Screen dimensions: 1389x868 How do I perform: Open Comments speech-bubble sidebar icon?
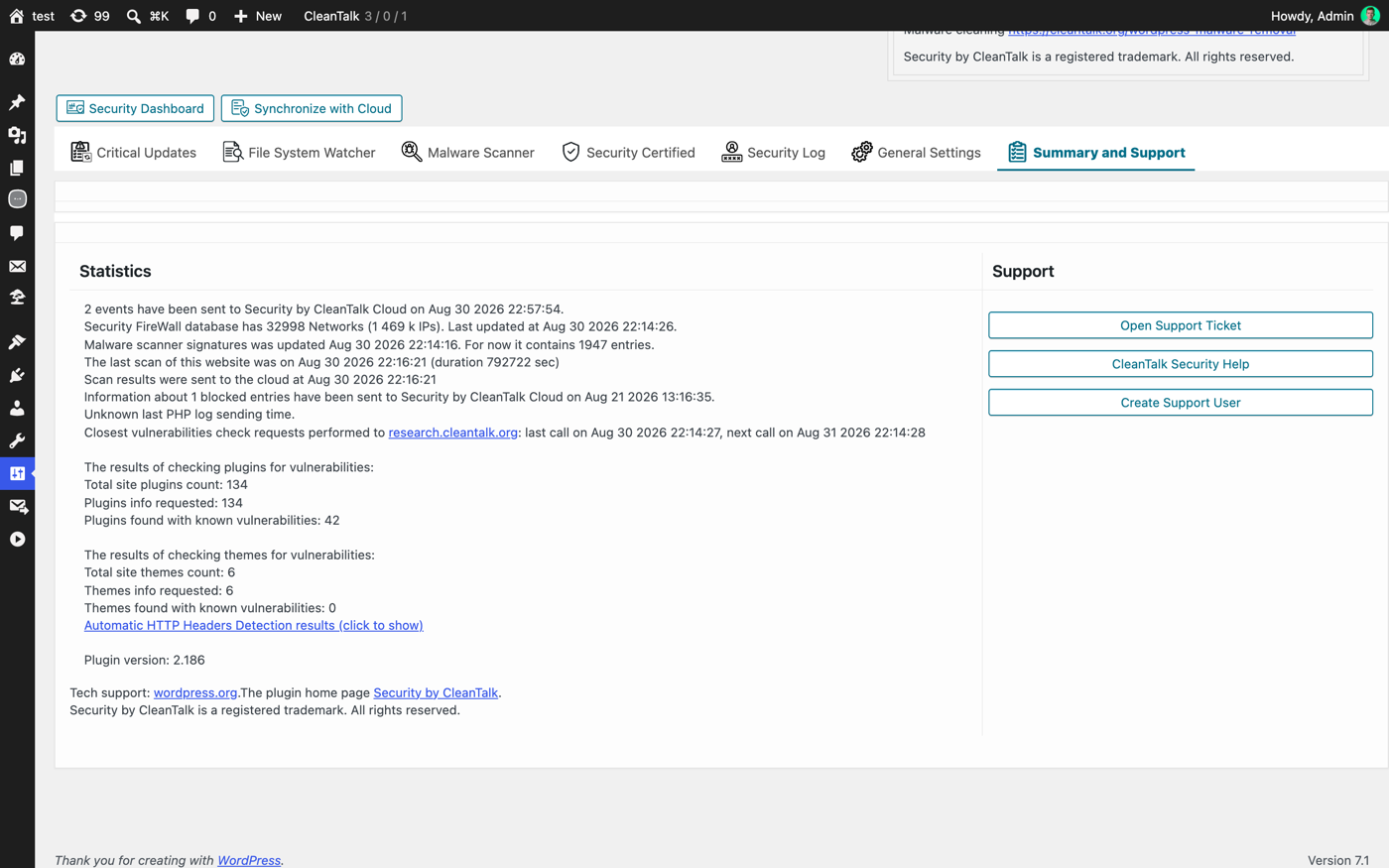[x=17, y=233]
